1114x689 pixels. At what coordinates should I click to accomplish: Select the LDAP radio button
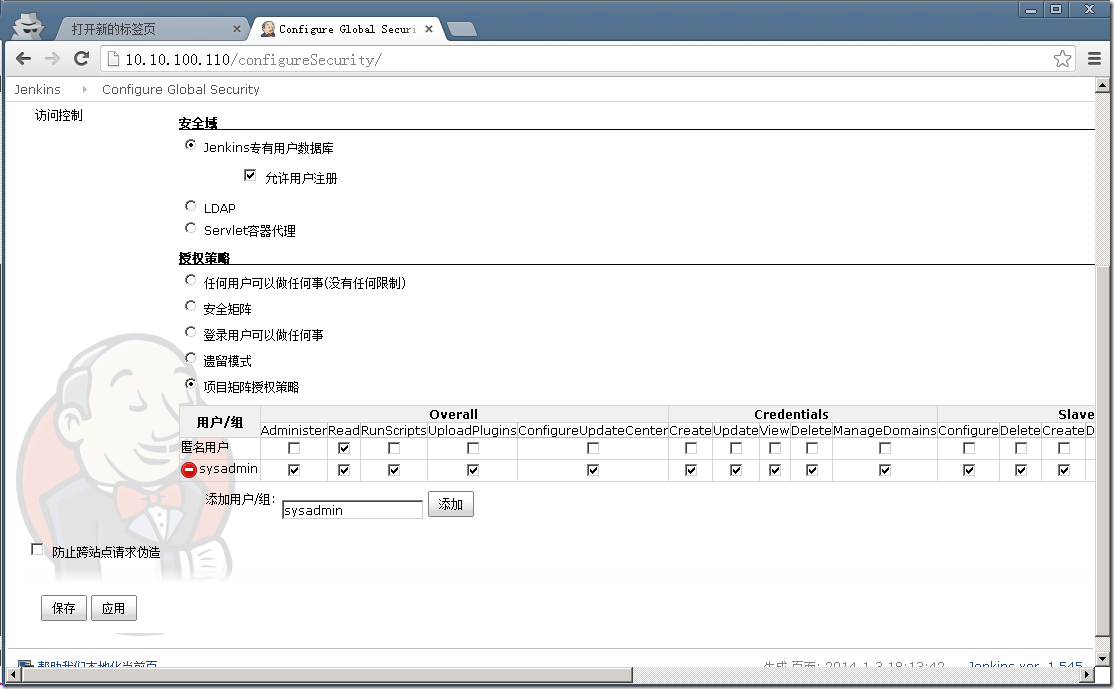click(190, 206)
